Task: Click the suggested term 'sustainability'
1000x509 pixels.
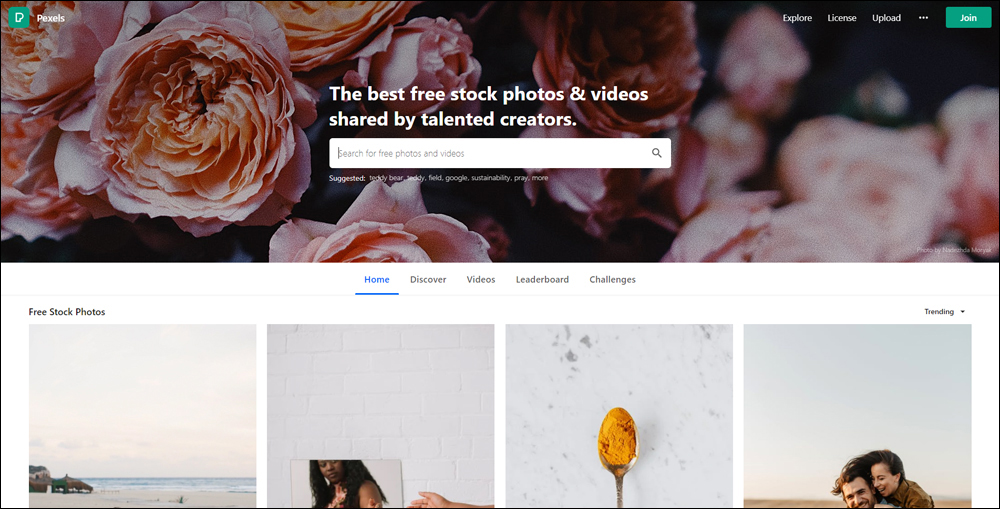Action: coord(490,178)
